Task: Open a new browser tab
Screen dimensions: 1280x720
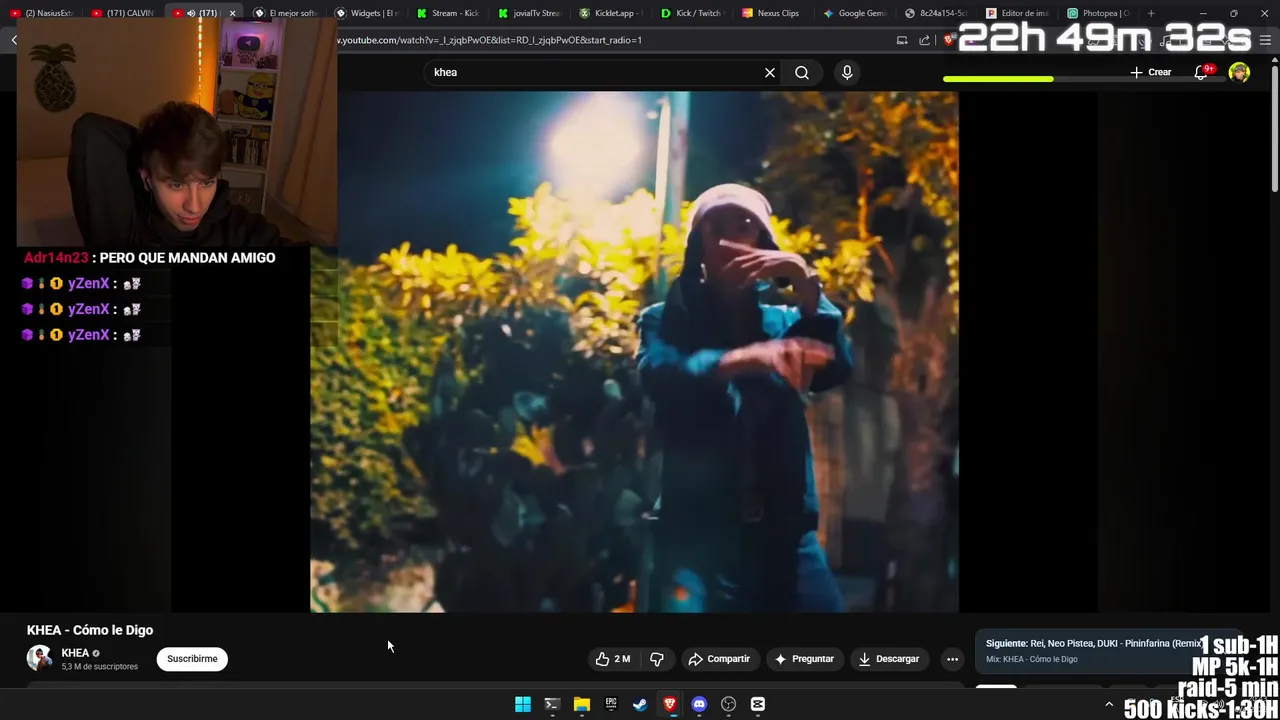Action: (1151, 13)
